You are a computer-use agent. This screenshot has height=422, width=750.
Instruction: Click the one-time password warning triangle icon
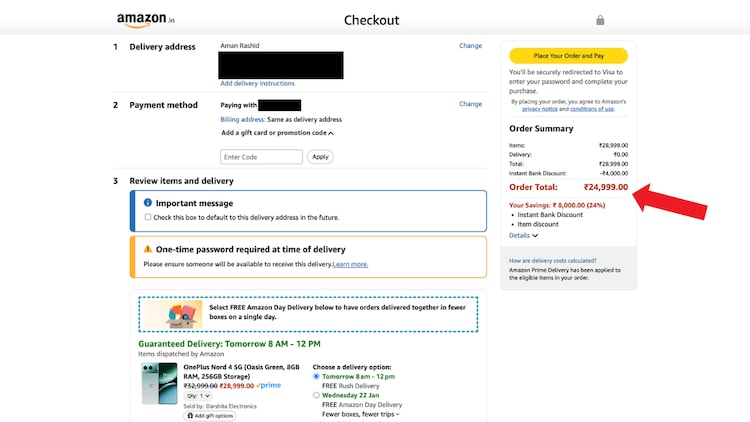[x=148, y=249]
